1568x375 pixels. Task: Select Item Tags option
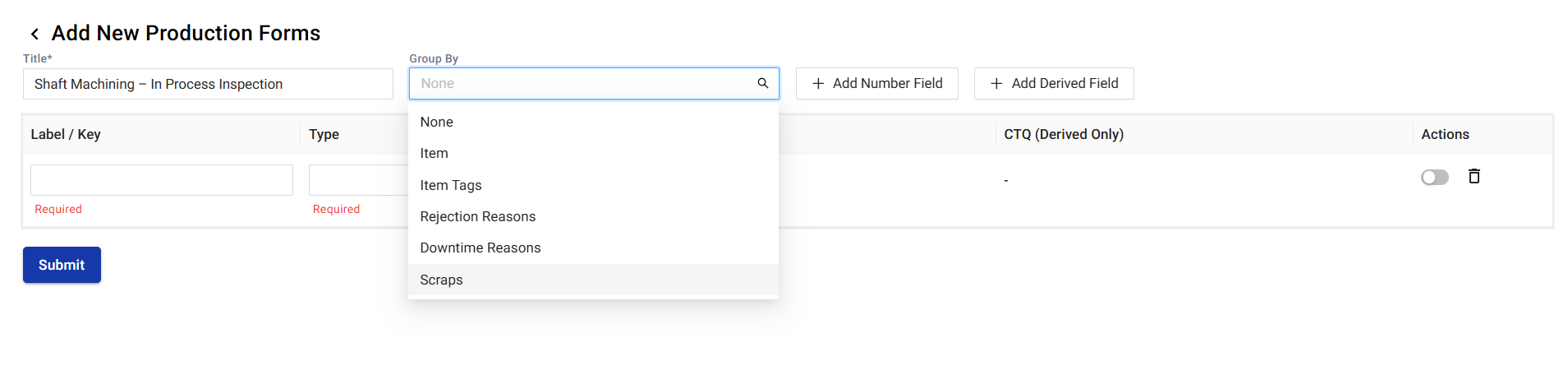click(451, 185)
